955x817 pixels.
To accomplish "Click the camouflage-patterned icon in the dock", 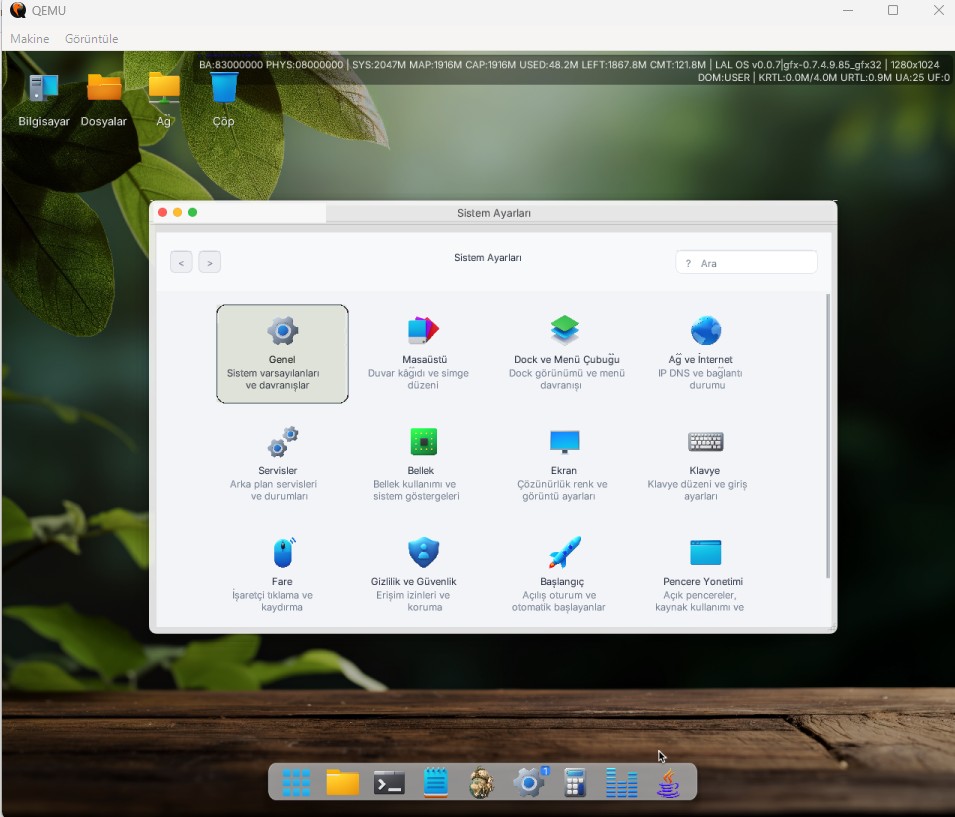I will click(x=481, y=782).
